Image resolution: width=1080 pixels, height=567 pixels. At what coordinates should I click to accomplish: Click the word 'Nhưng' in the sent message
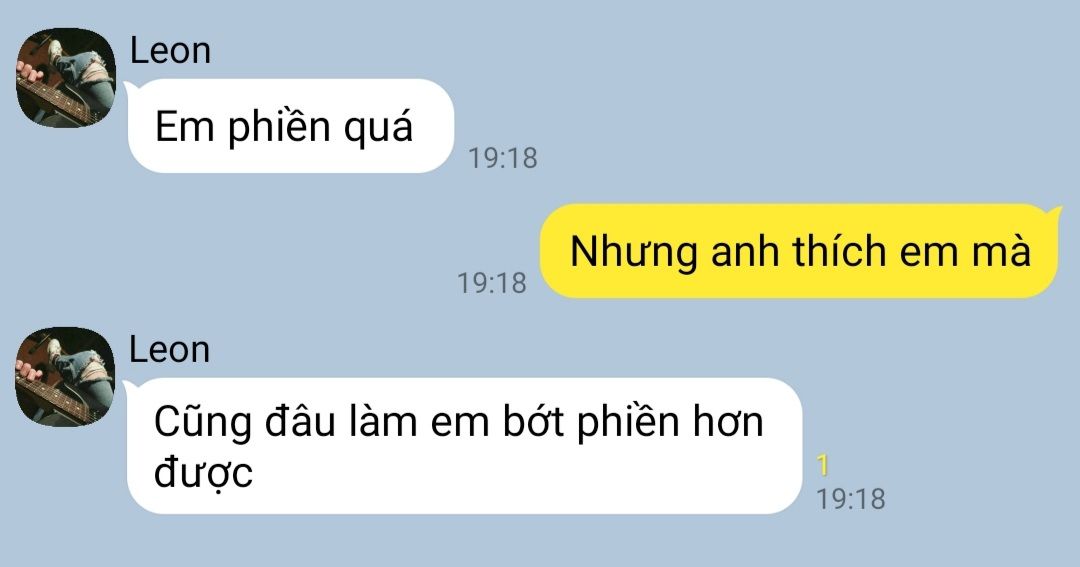click(634, 252)
